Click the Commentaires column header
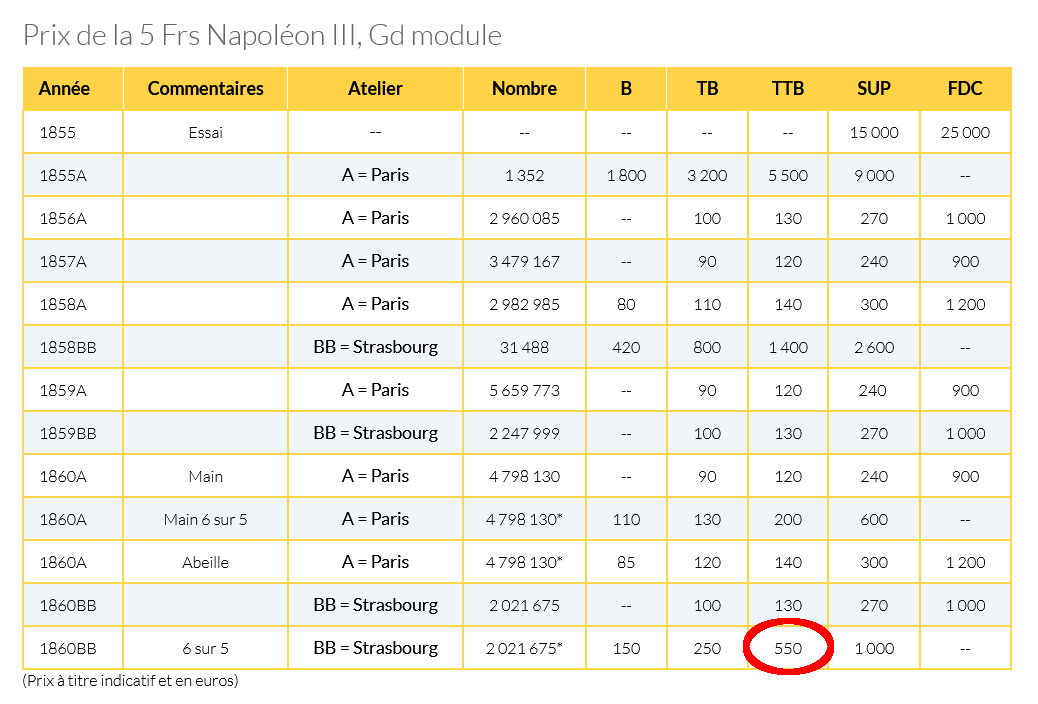The height and width of the screenshot is (704, 1038). point(205,89)
